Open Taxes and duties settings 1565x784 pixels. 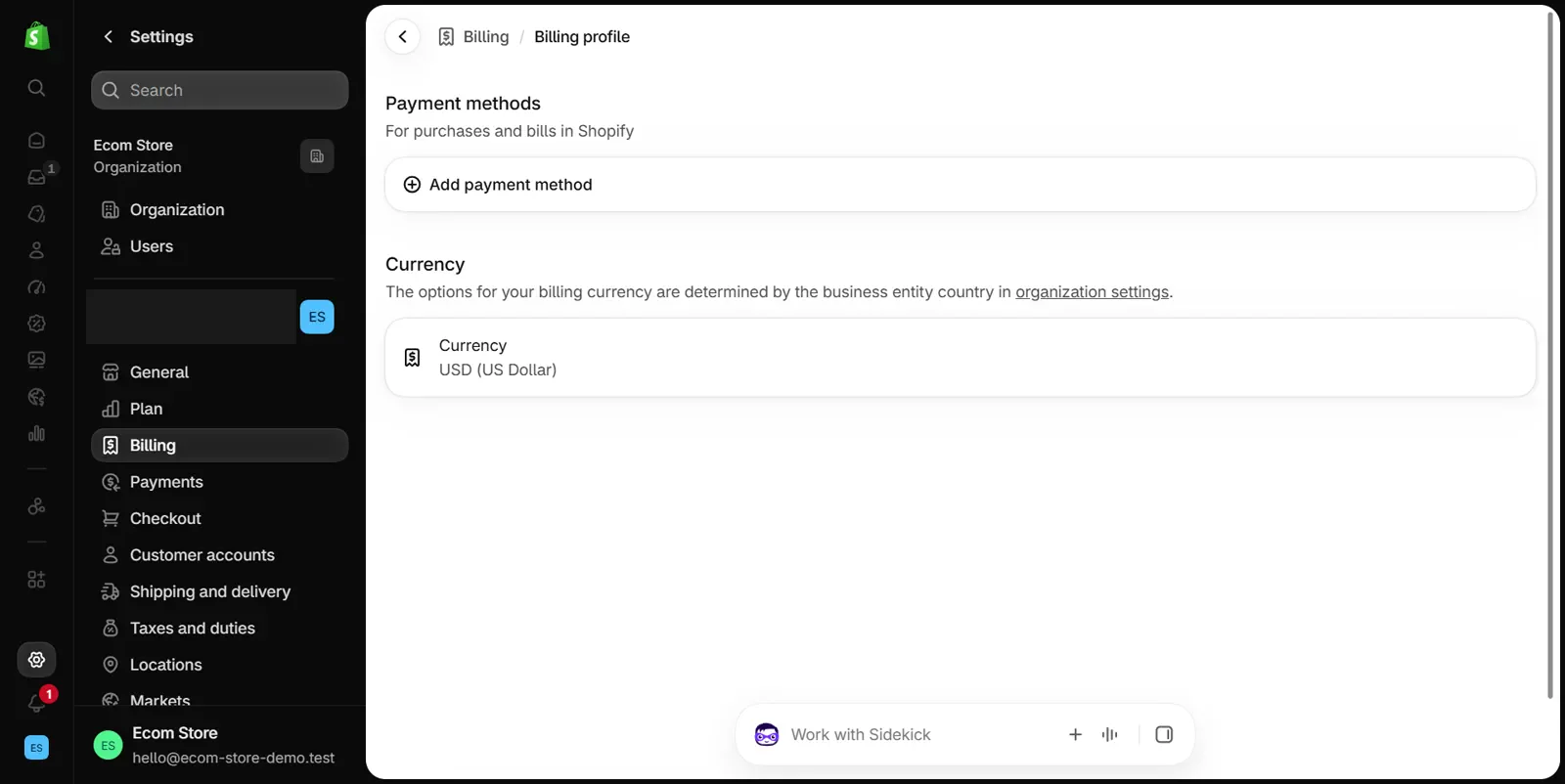[220, 629]
